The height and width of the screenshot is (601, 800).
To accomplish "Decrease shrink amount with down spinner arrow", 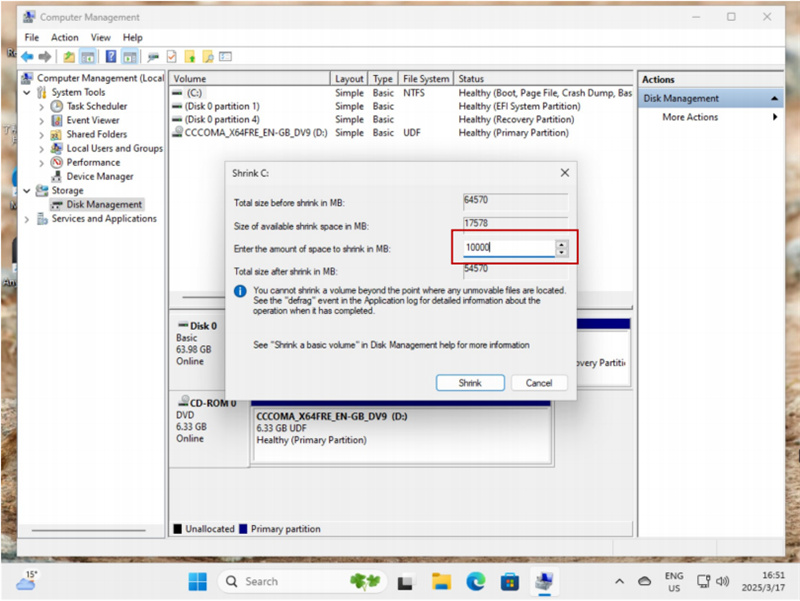I will click(562, 252).
